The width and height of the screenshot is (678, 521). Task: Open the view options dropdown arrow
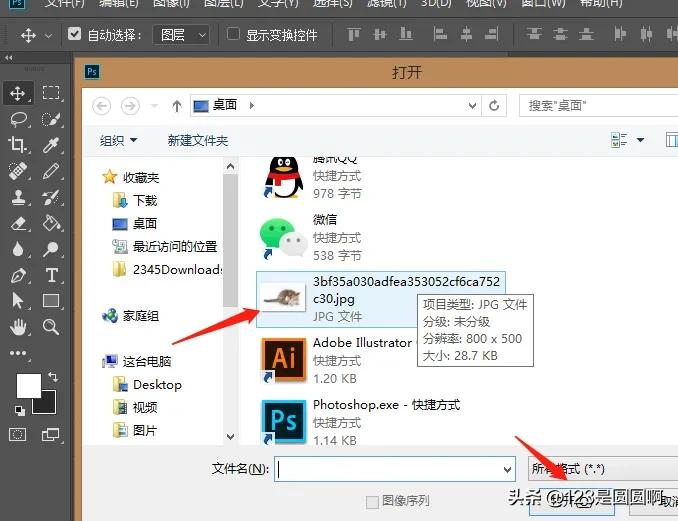(x=640, y=140)
